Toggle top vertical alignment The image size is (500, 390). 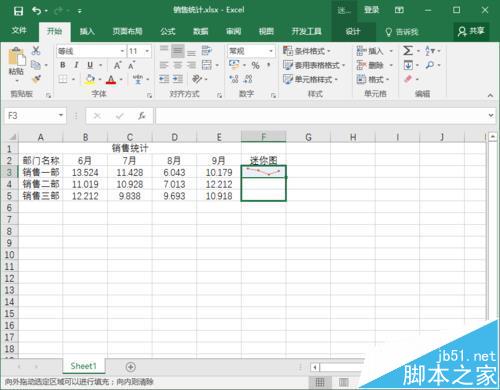click(x=164, y=49)
